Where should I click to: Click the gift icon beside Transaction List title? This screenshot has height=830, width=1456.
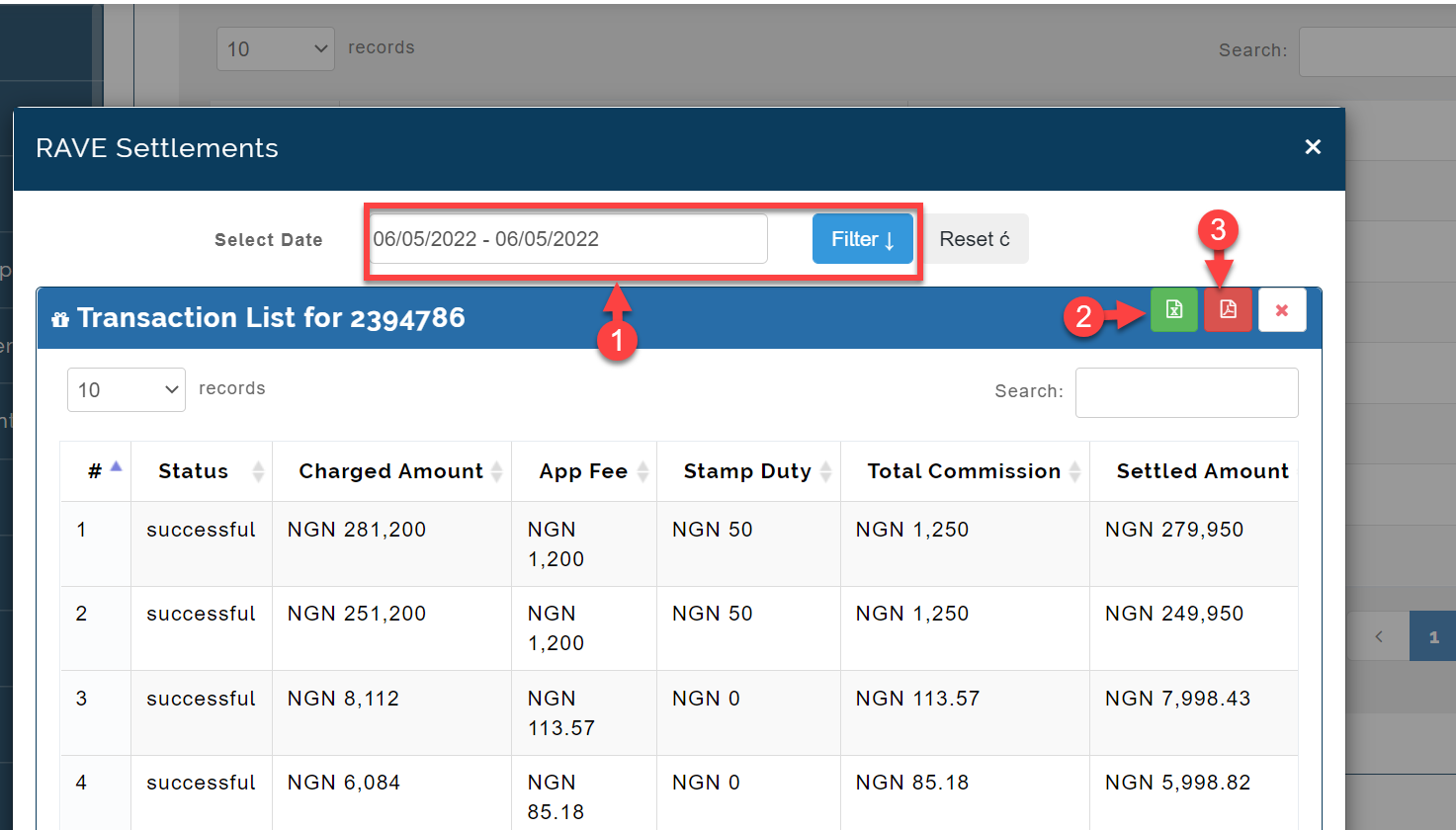click(60, 319)
